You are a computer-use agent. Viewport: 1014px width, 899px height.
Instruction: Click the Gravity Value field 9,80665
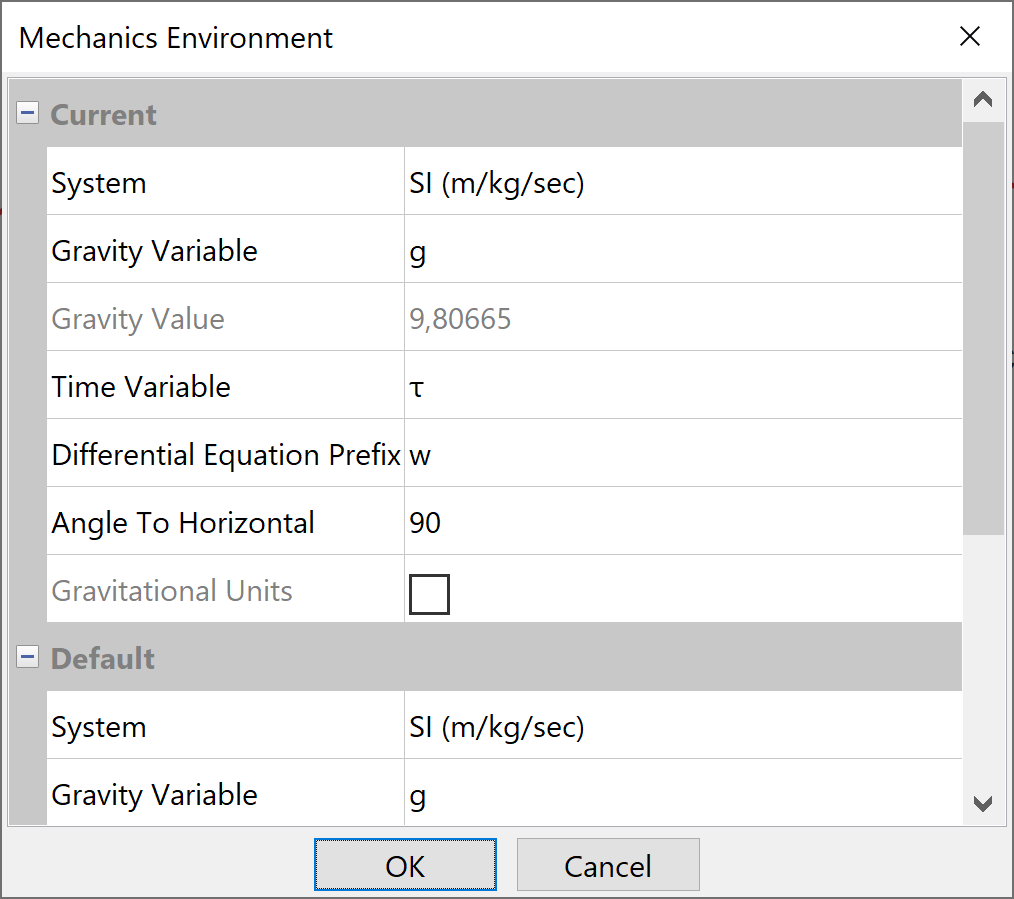pyautogui.click(x=682, y=319)
